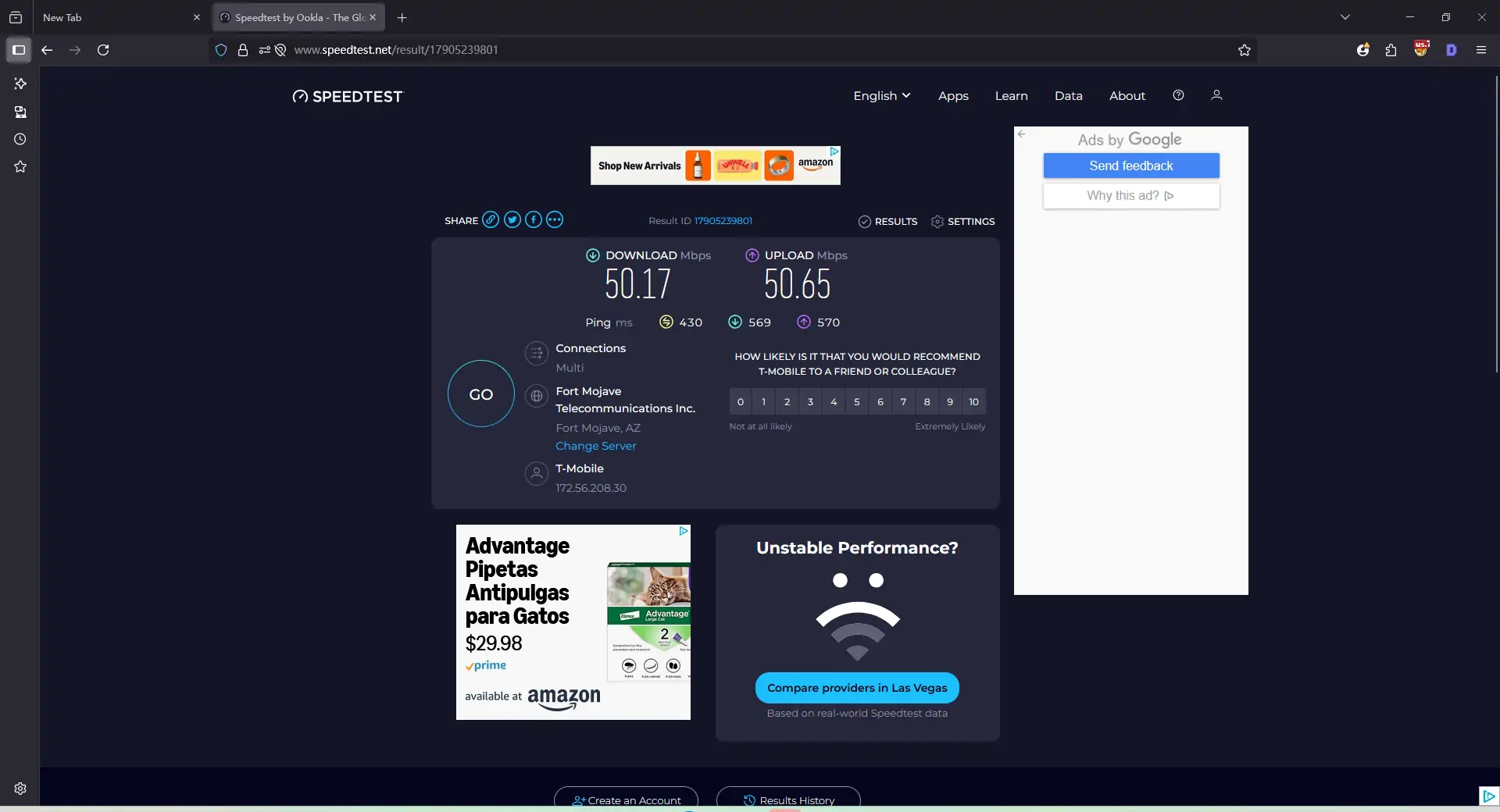The image size is (1500, 812).
Task: Share the result on Twitter
Action: 512,220
